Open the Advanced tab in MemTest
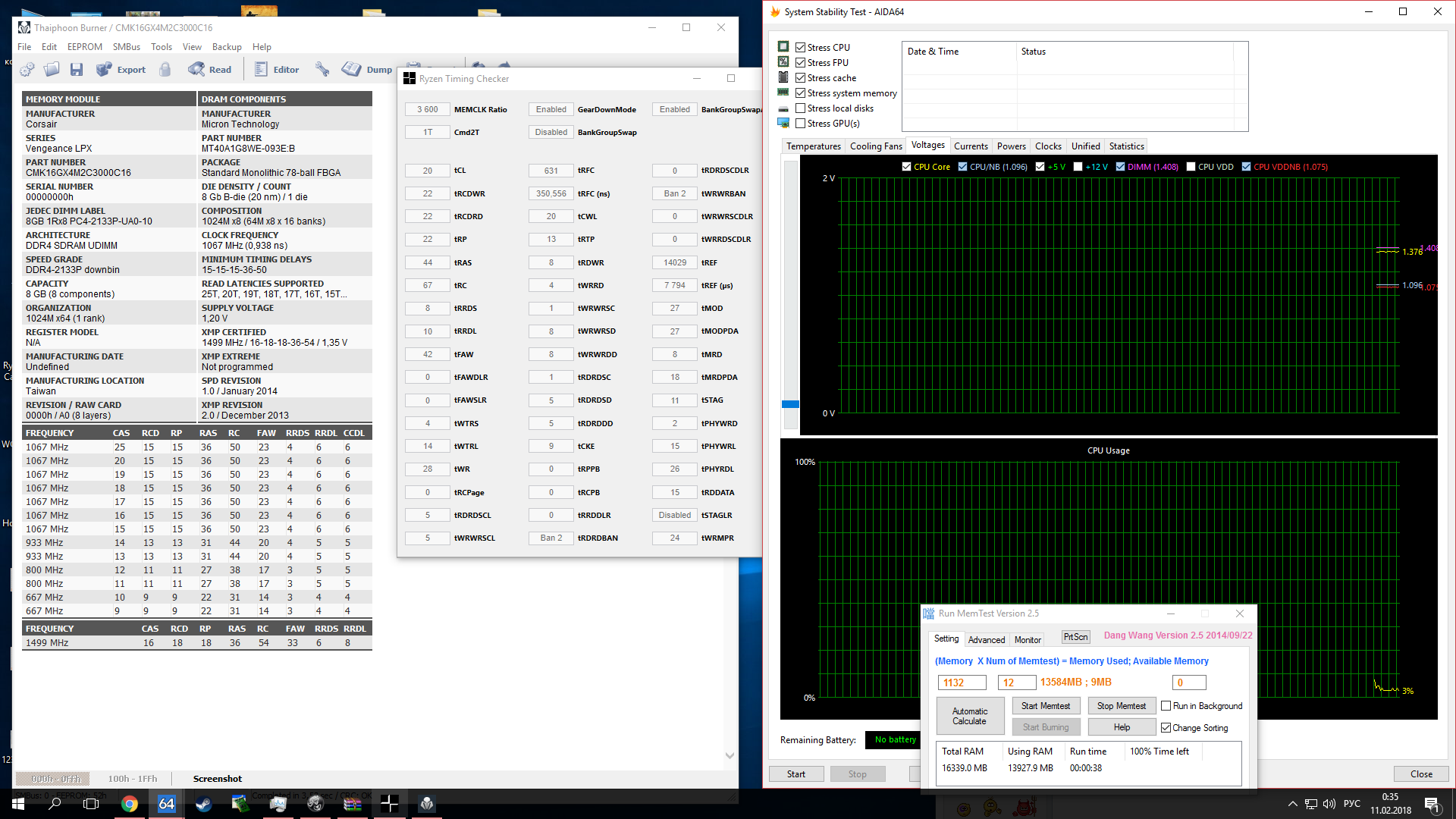 986,640
